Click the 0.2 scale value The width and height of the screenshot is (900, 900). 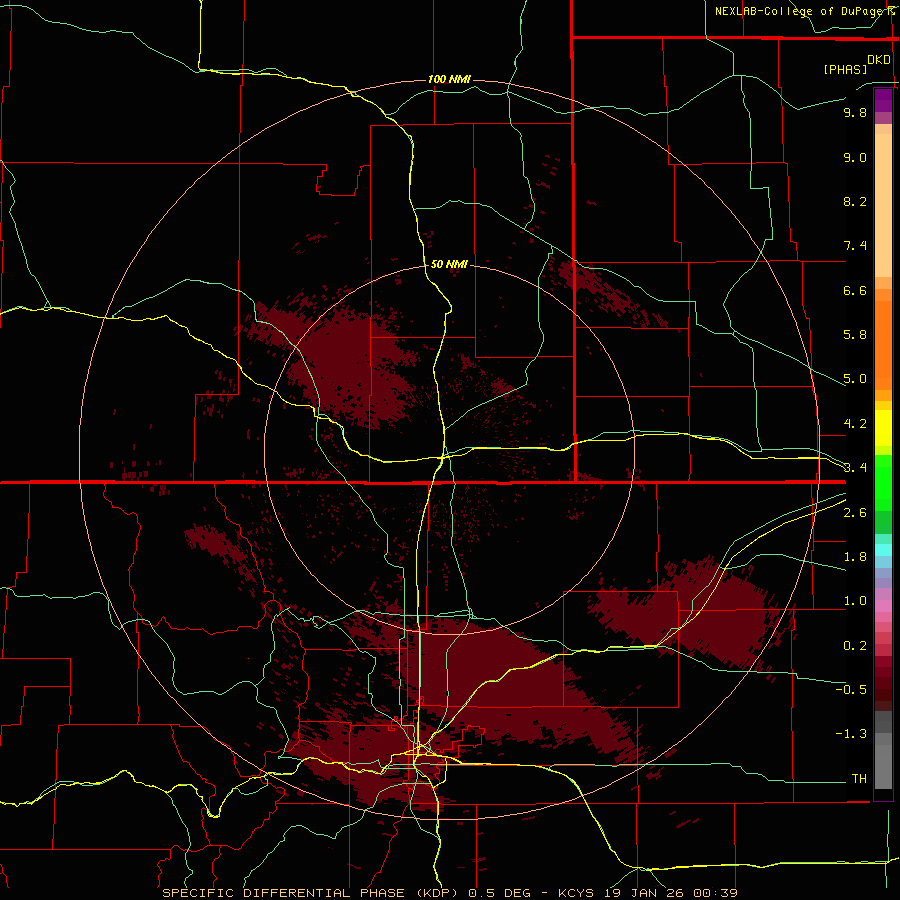tap(855, 646)
